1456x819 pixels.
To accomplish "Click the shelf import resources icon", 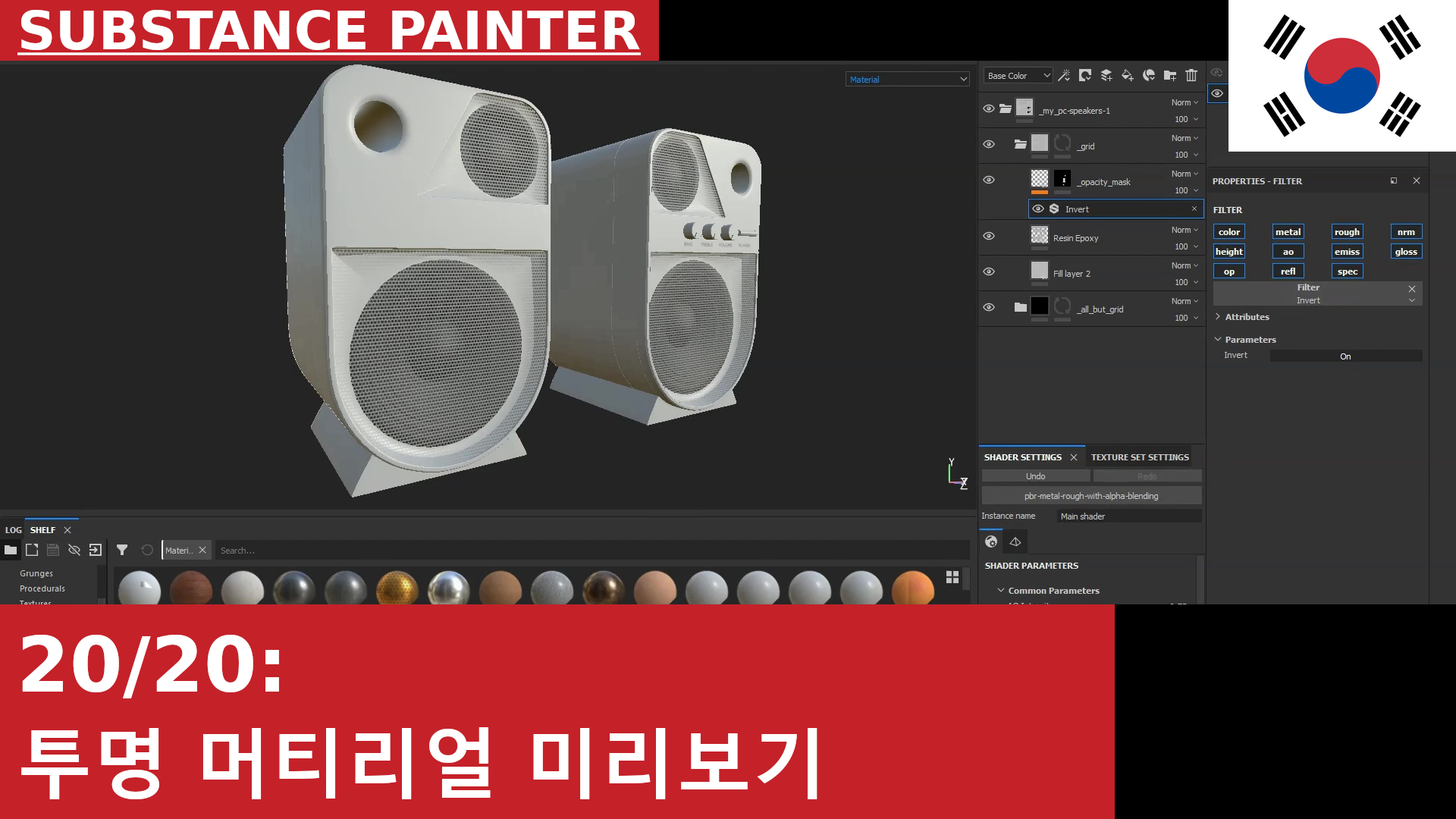I will coord(96,550).
